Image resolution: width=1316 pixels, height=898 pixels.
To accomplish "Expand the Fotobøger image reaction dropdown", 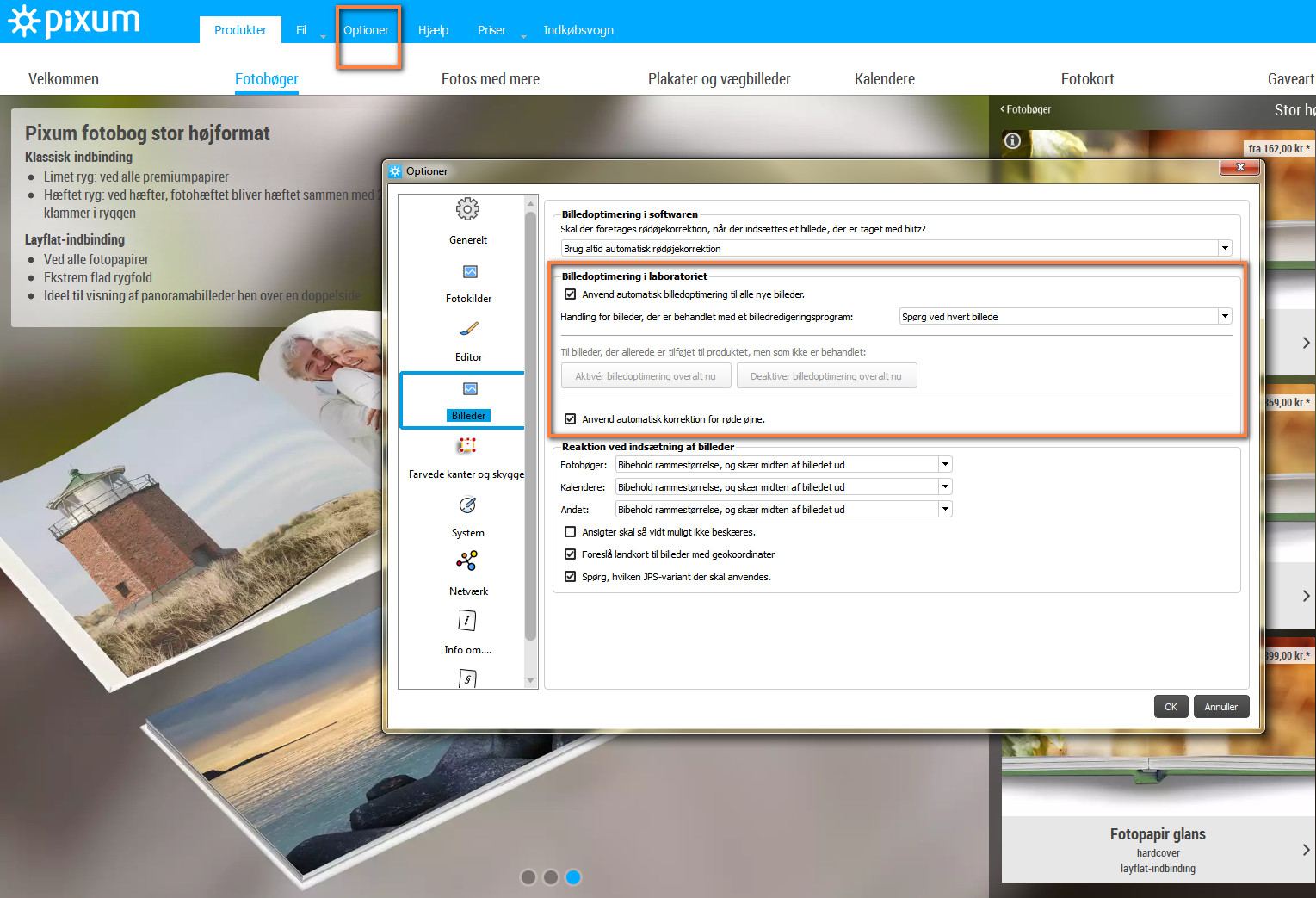I will pos(945,465).
